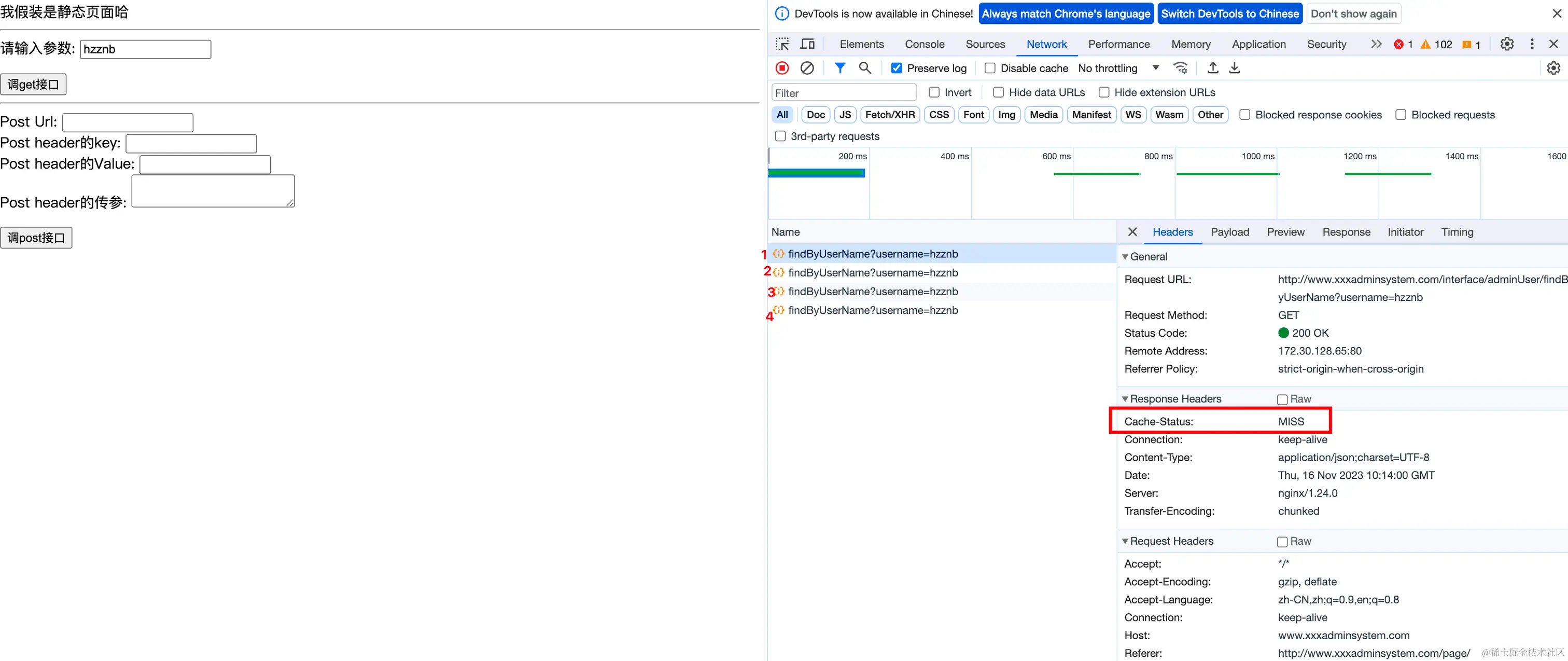The image size is (1568, 661).
Task: Enable the Disable cache checkbox
Action: pyautogui.click(x=990, y=68)
